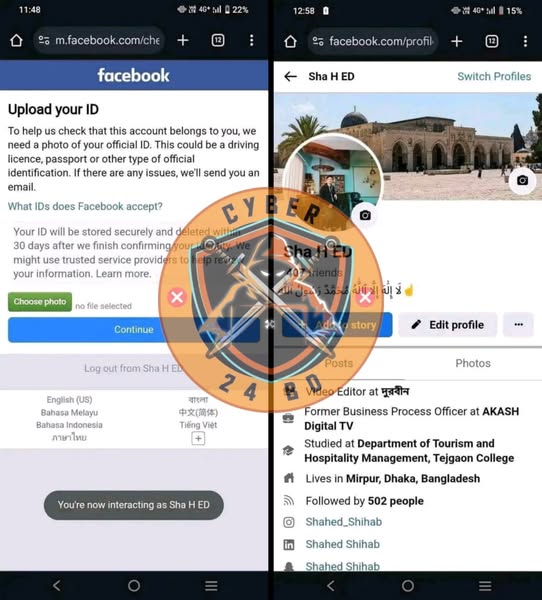Tap Switch Profiles link
The height and width of the screenshot is (600, 542).
coord(494,77)
